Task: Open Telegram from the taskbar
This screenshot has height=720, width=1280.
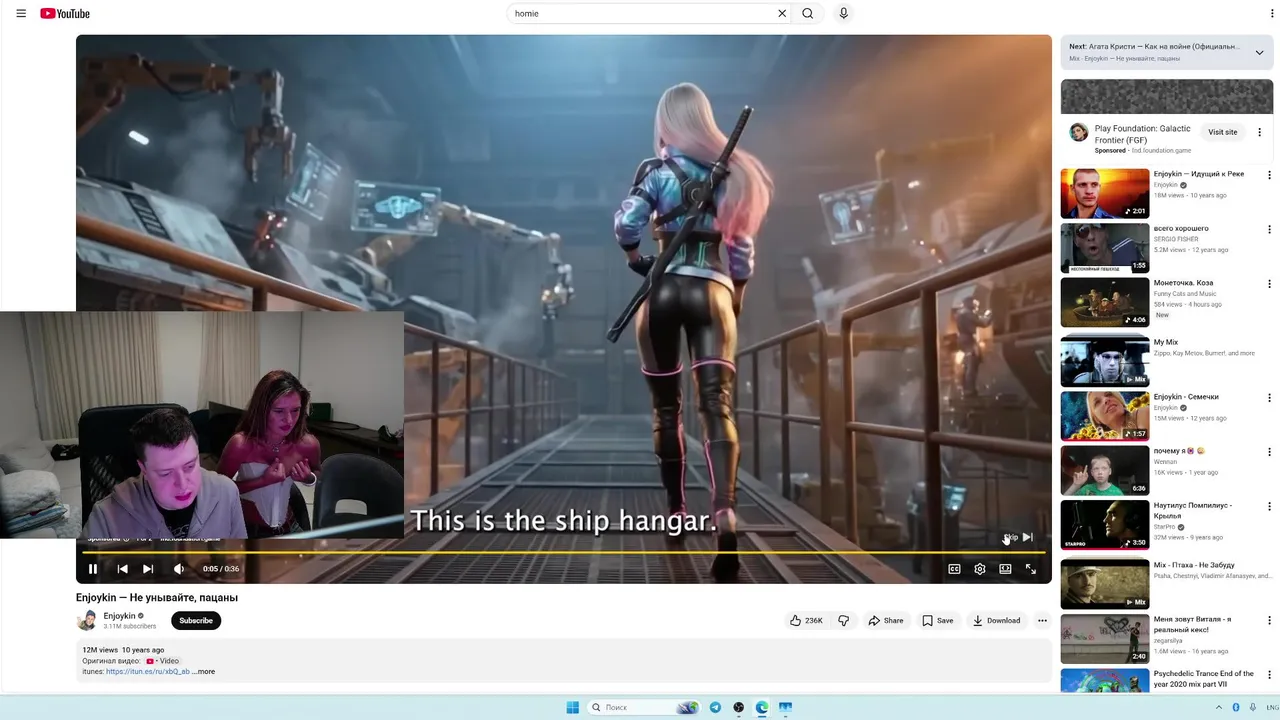Action: click(x=715, y=707)
